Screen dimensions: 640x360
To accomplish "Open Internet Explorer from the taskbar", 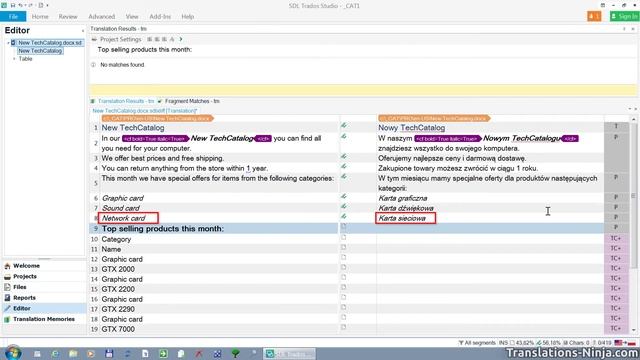I will [55, 354].
